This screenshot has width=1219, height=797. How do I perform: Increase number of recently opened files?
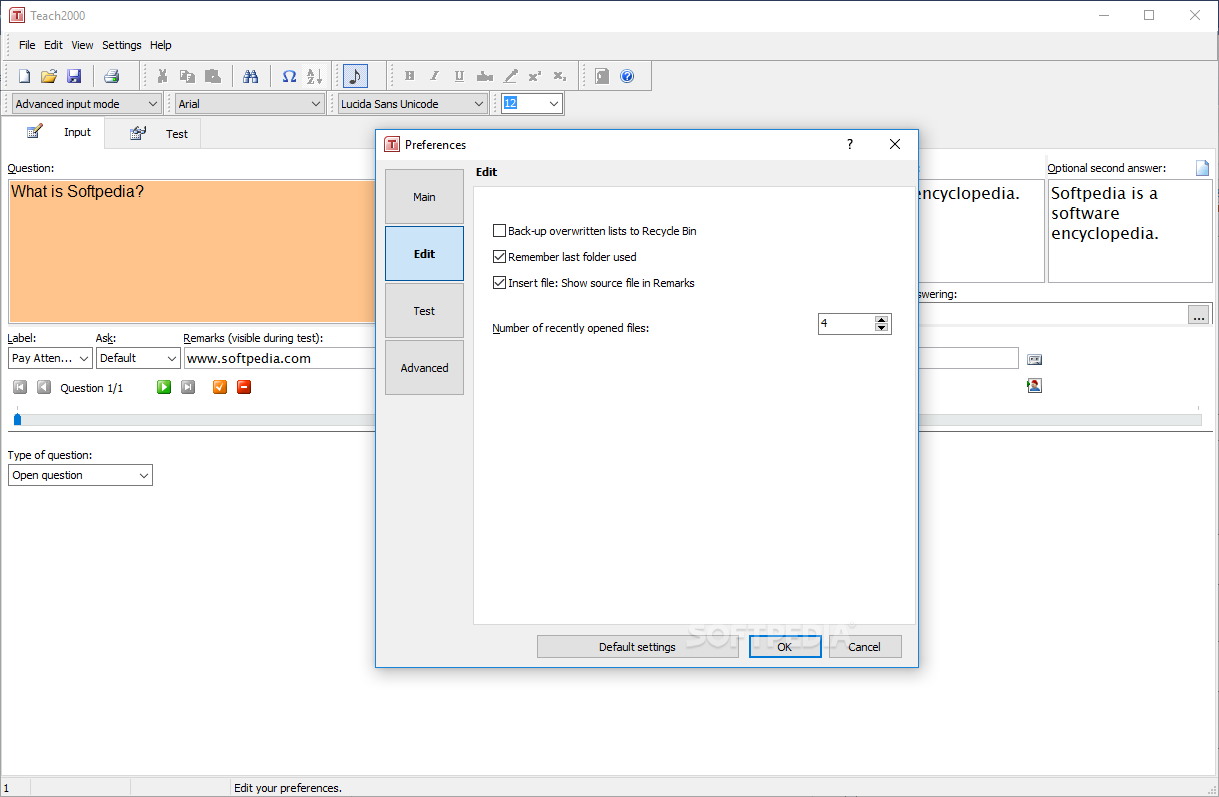click(881, 319)
